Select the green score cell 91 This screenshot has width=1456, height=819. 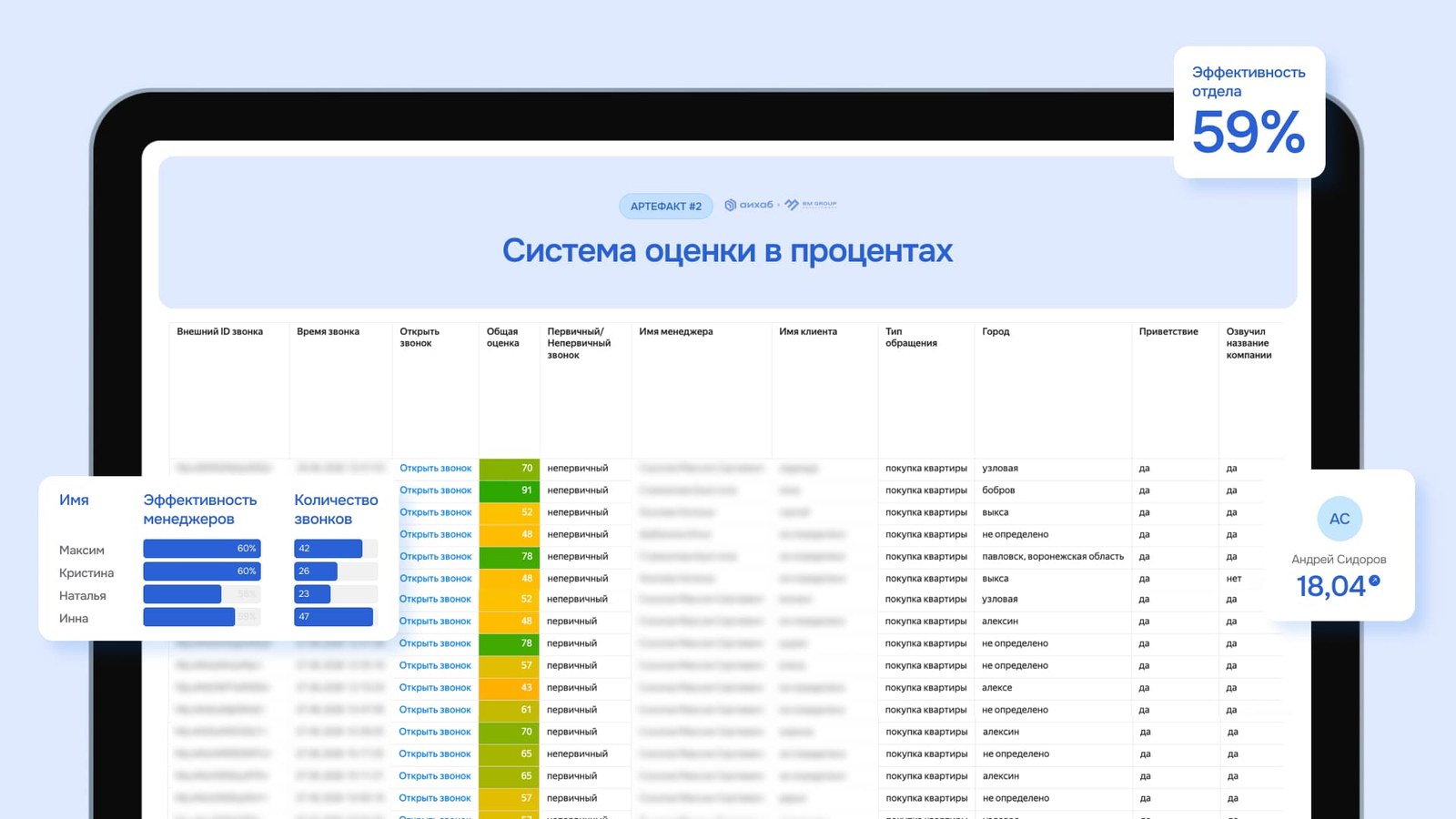point(510,490)
